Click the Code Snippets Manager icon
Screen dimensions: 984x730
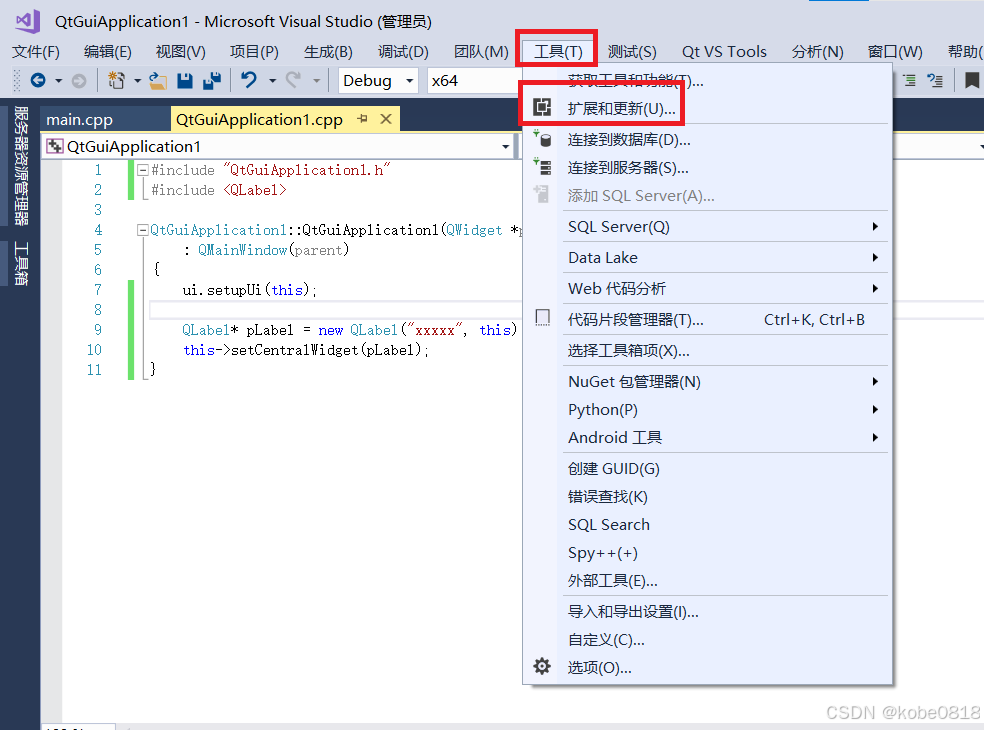(542, 318)
